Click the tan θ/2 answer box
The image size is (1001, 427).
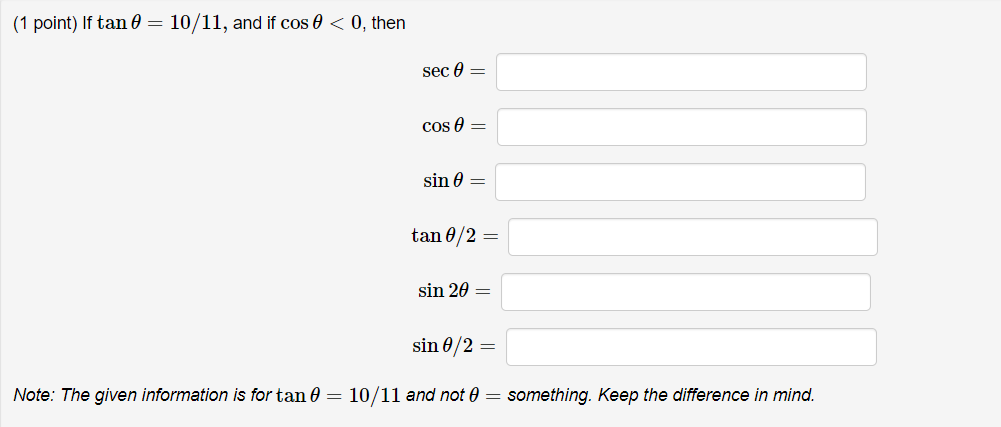693,237
